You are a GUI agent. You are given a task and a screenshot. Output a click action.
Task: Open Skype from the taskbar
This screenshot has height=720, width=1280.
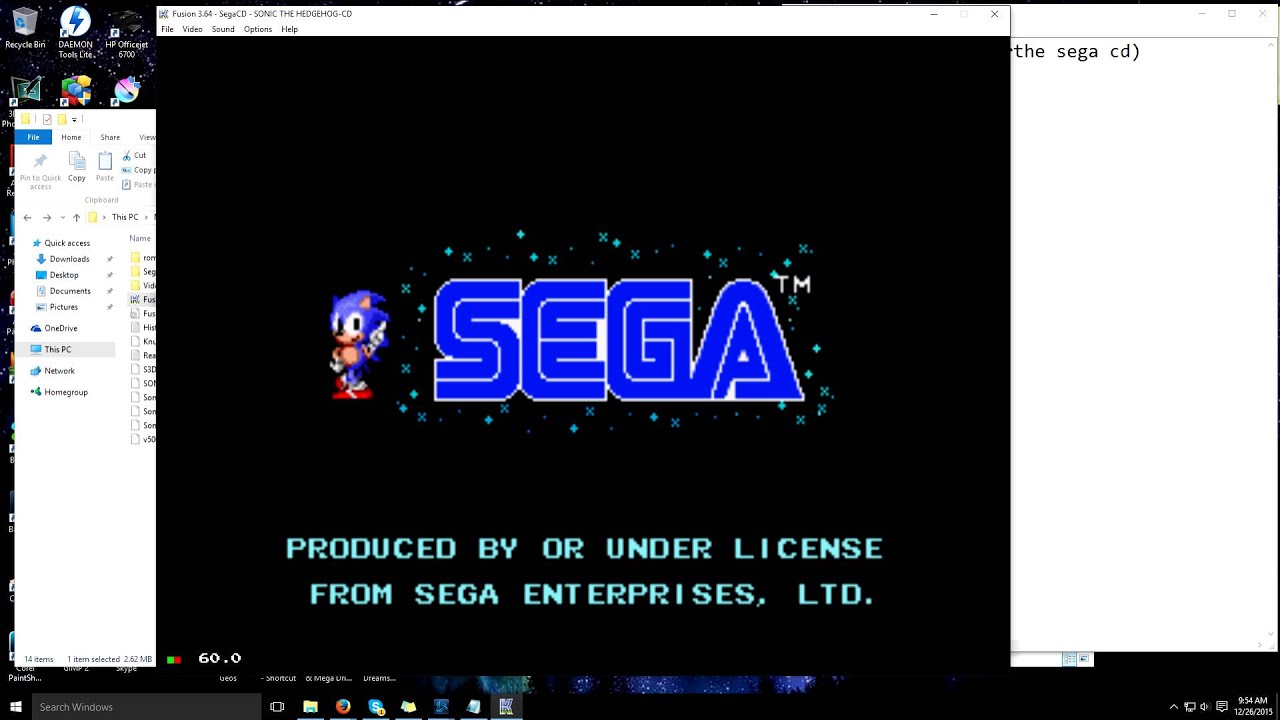point(376,707)
